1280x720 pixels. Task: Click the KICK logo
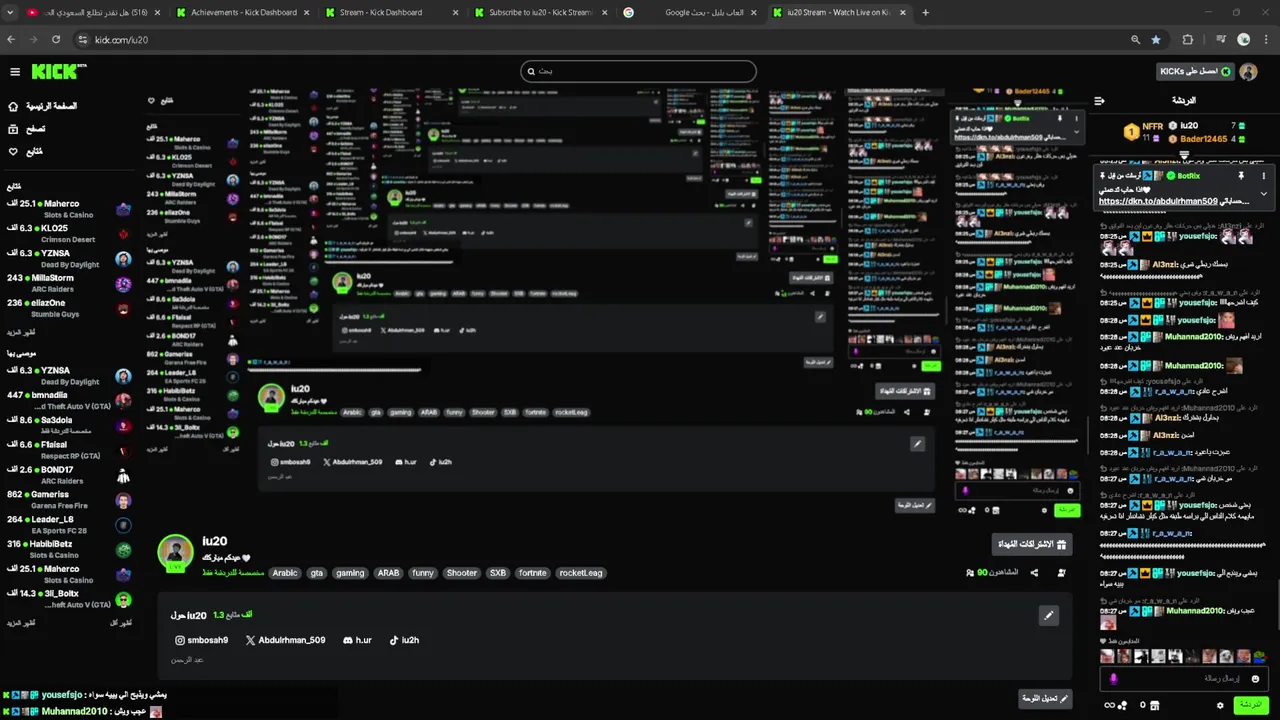[58, 72]
